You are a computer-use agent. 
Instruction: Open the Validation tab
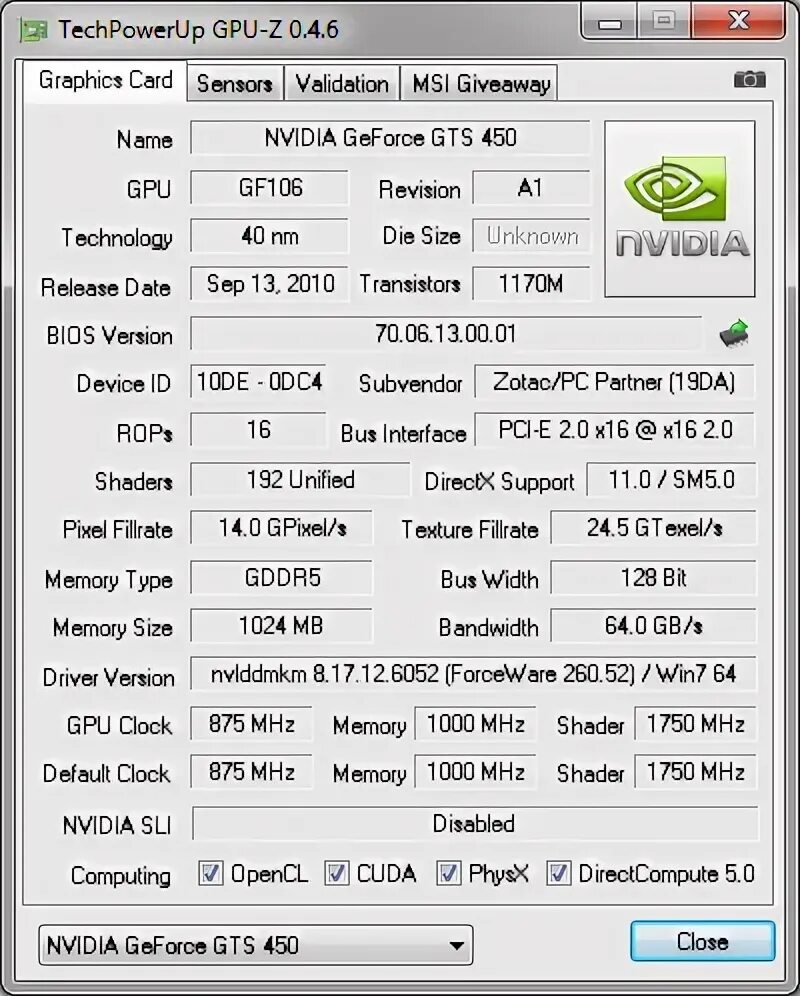tap(342, 83)
